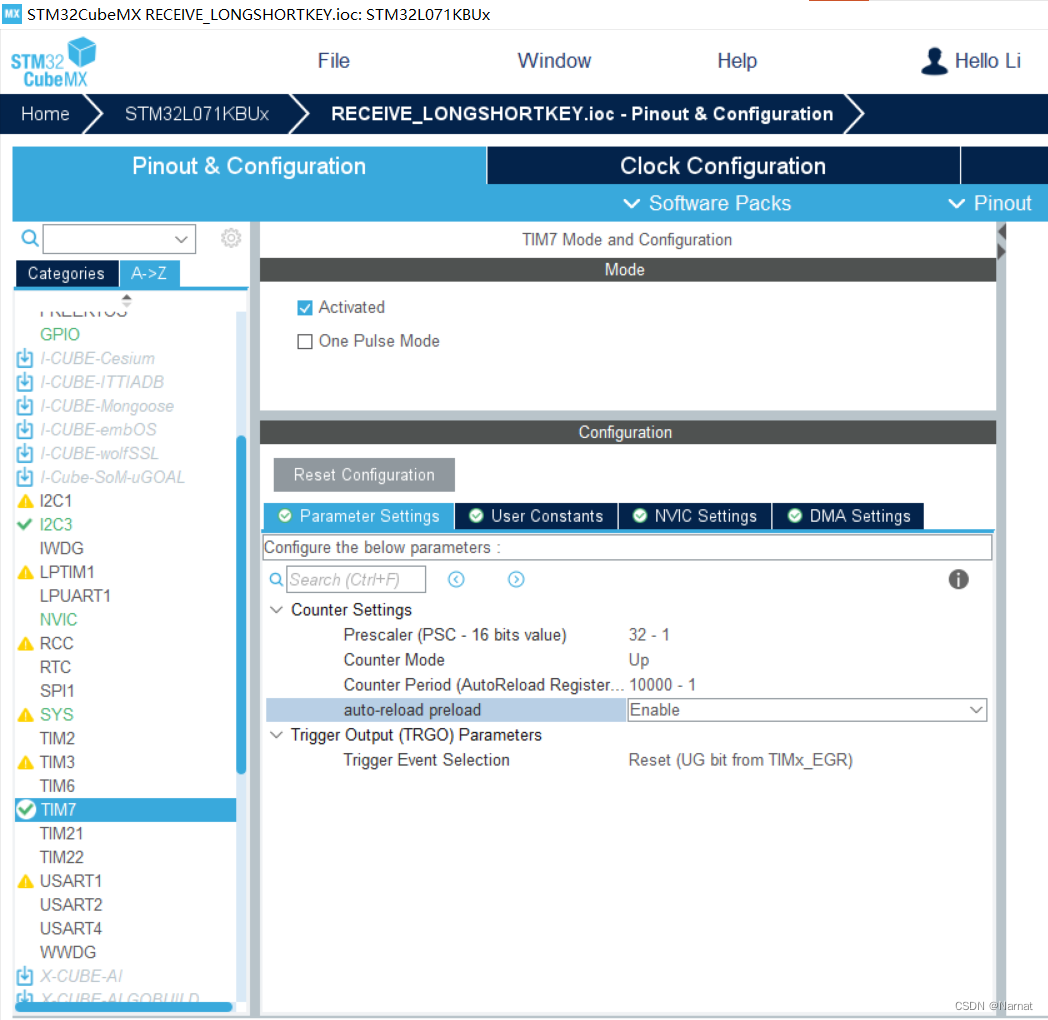The width and height of the screenshot is (1048, 1020).
Task: Click download icon beside I-CUBE-wolfSSL
Action: point(25,453)
